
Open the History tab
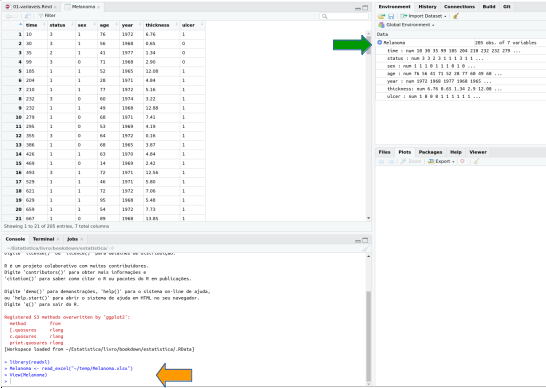click(x=427, y=7)
